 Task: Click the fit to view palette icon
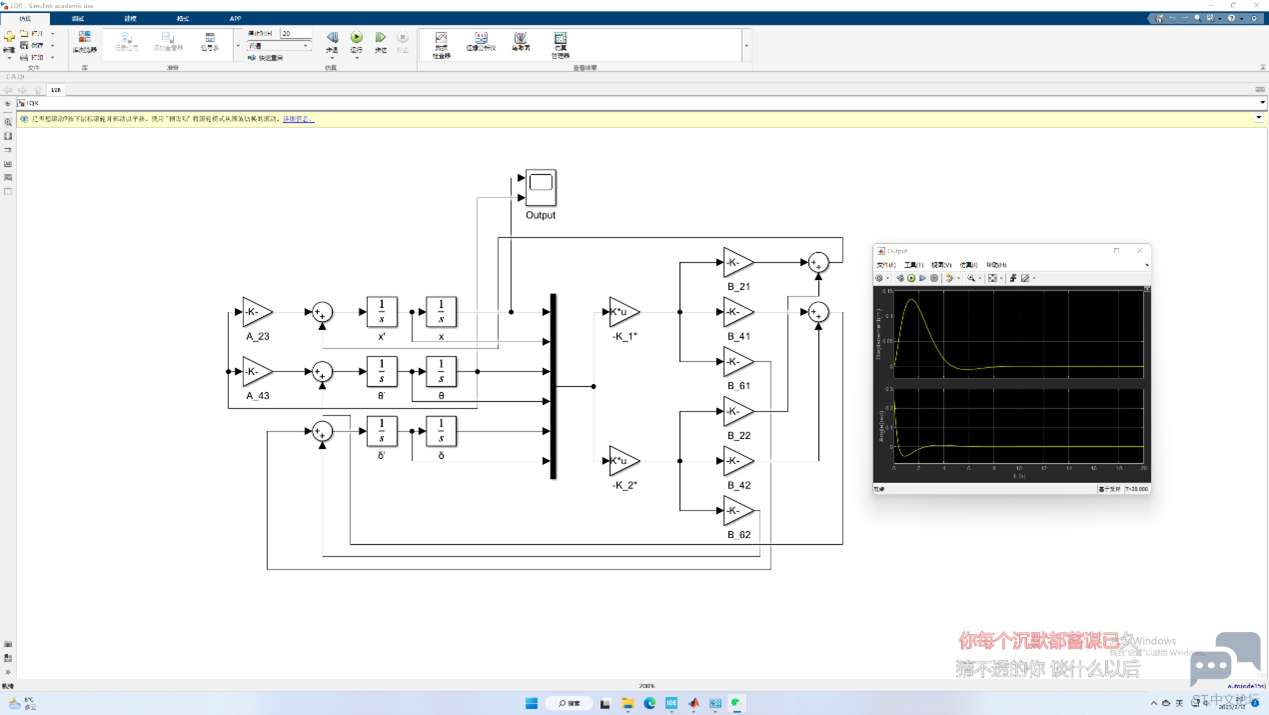click(8, 136)
